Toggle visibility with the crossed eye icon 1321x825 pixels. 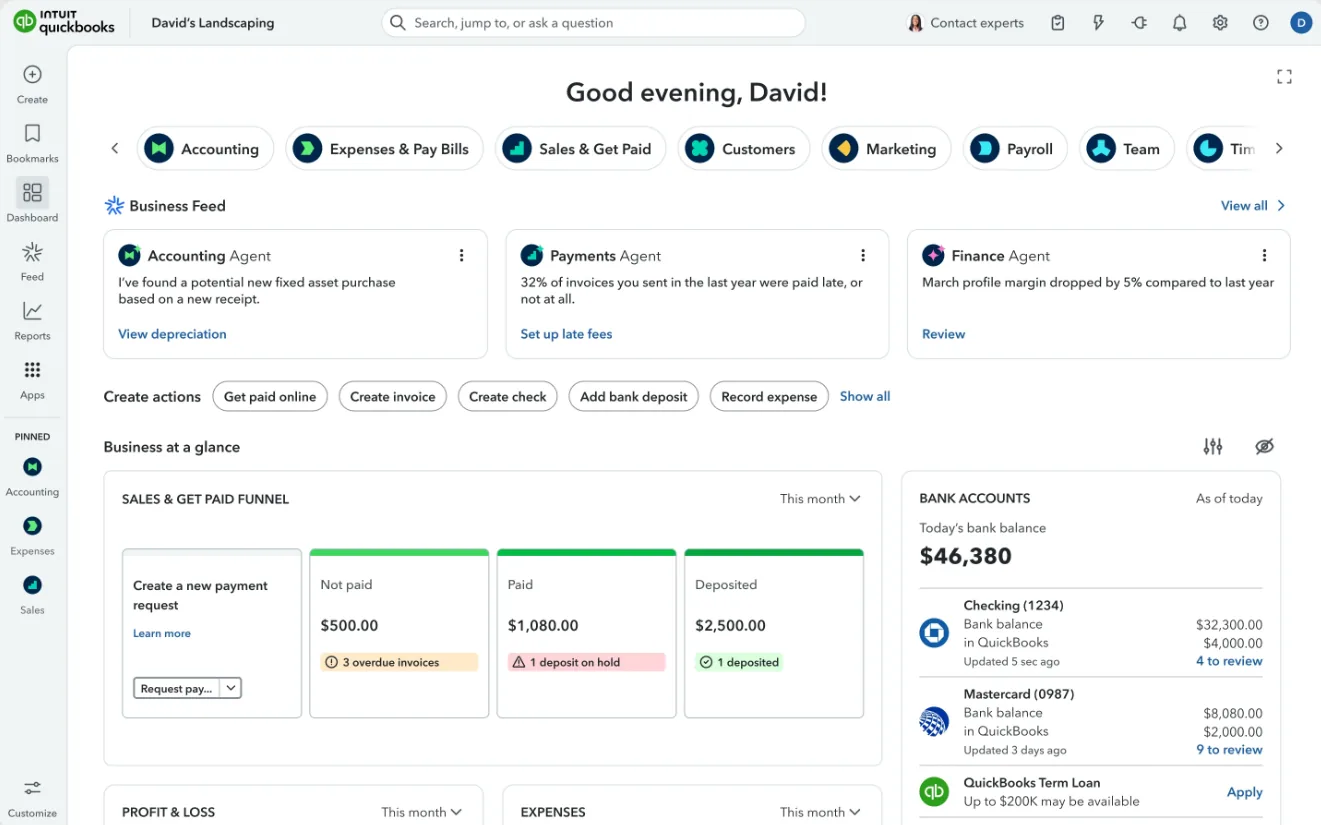tap(1265, 447)
